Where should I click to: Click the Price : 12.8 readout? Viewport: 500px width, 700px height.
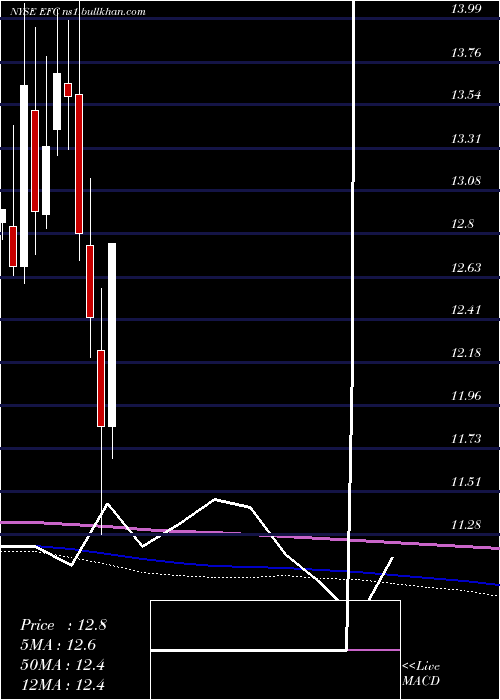63,625
